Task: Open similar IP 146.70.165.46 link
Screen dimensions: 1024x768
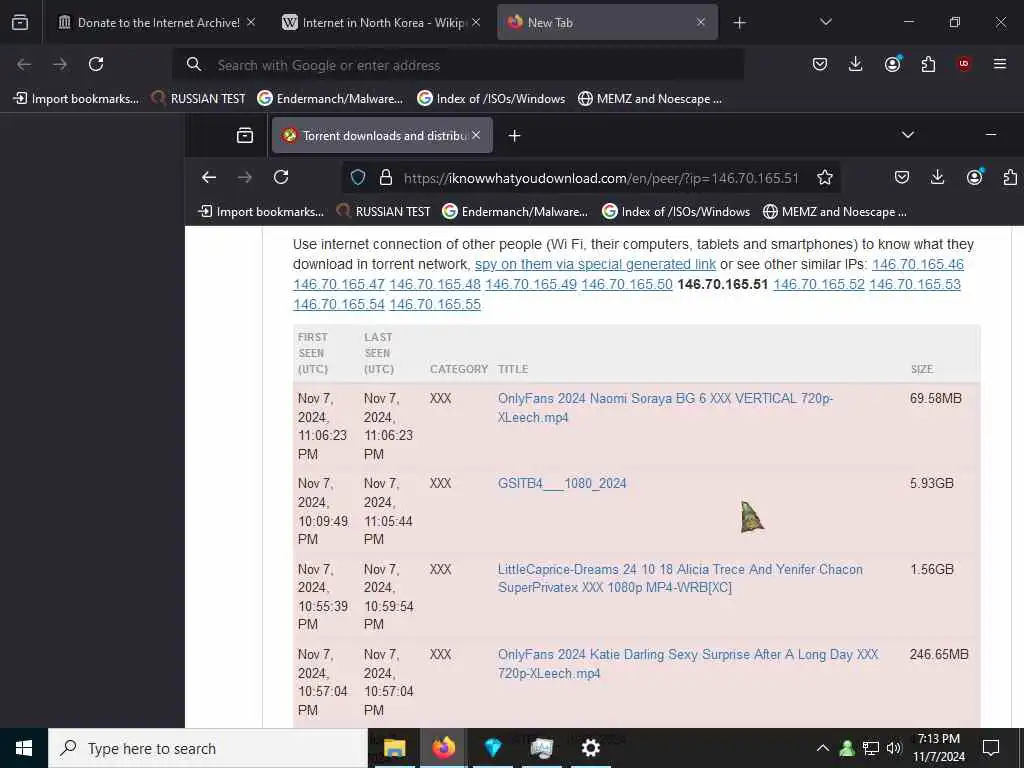Action: point(918,264)
